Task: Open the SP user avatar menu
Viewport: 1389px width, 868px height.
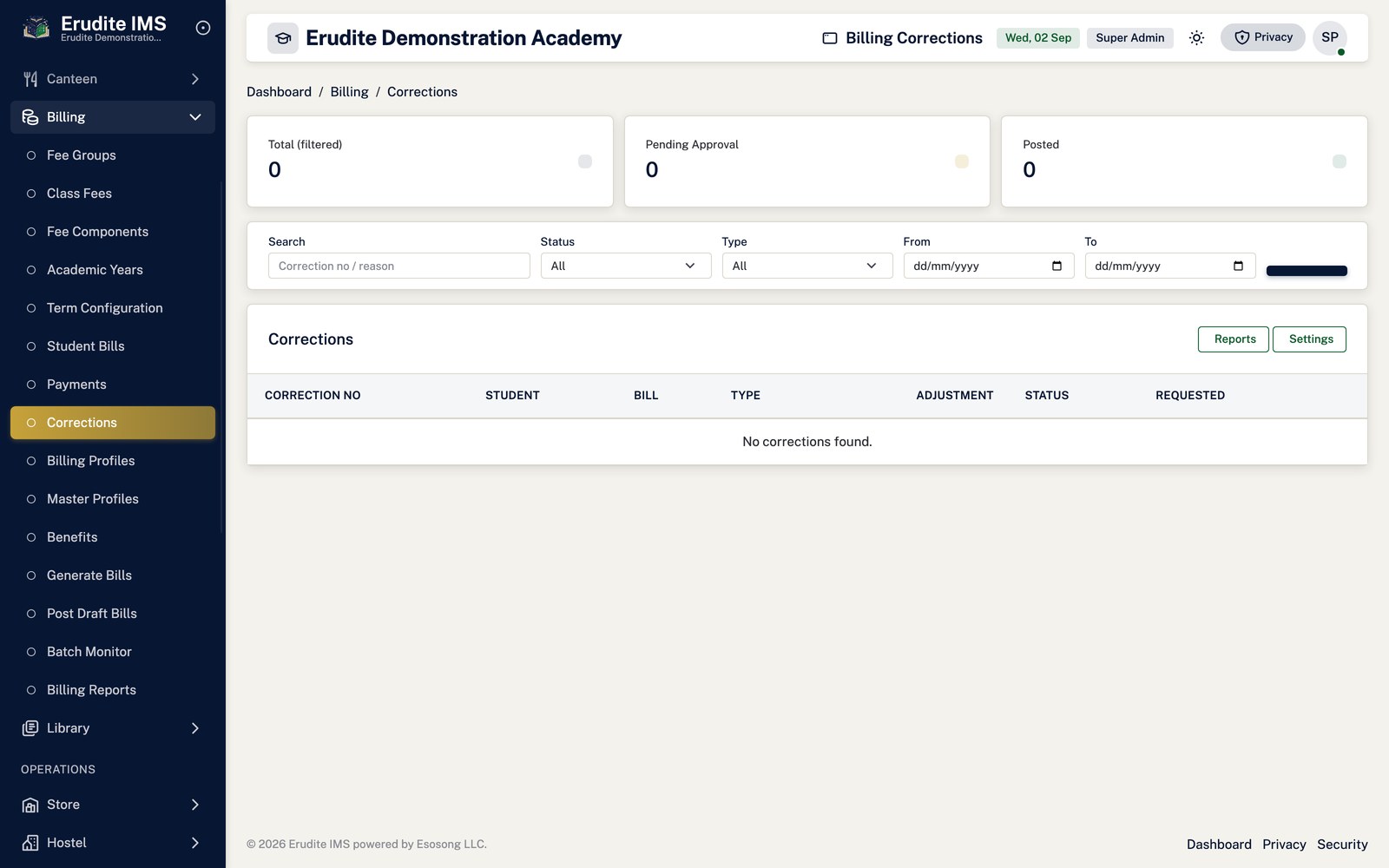Action: point(1330,37)
